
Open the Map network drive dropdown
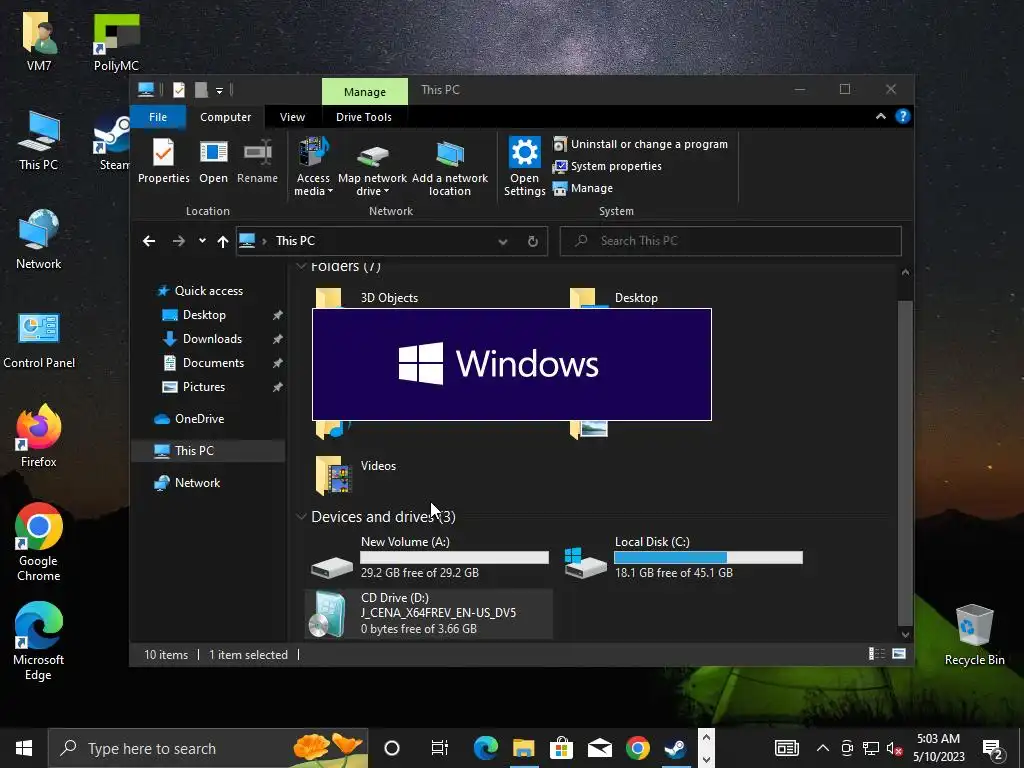coord(372,167)
